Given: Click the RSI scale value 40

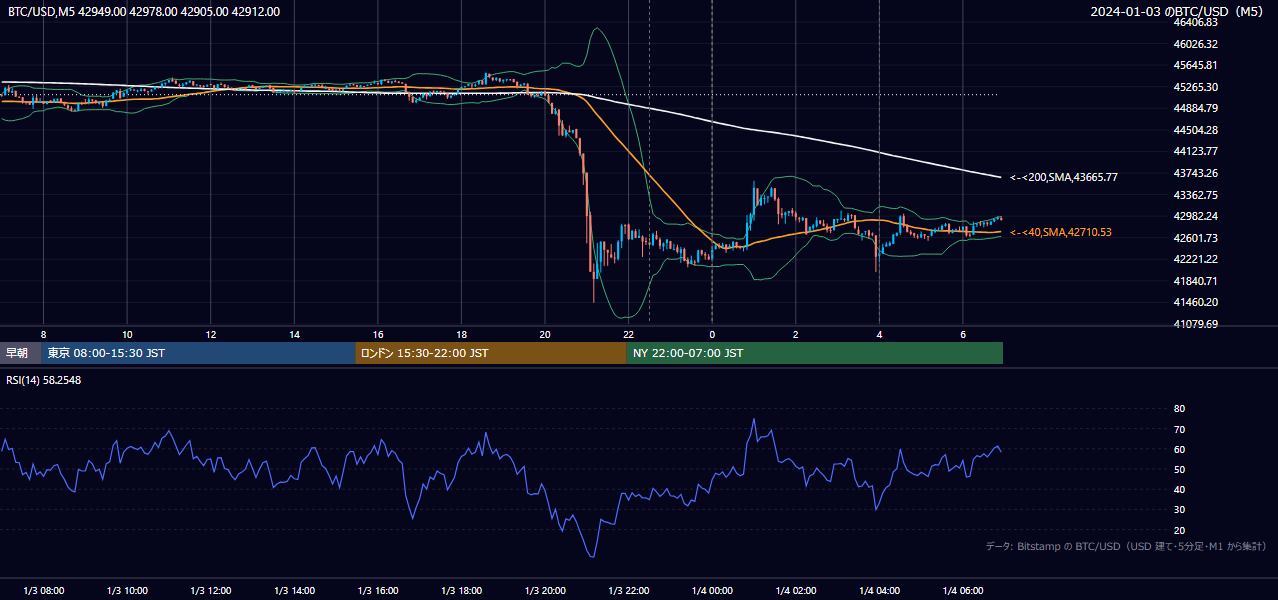Looking at the screenshot, I should 1179,489.
